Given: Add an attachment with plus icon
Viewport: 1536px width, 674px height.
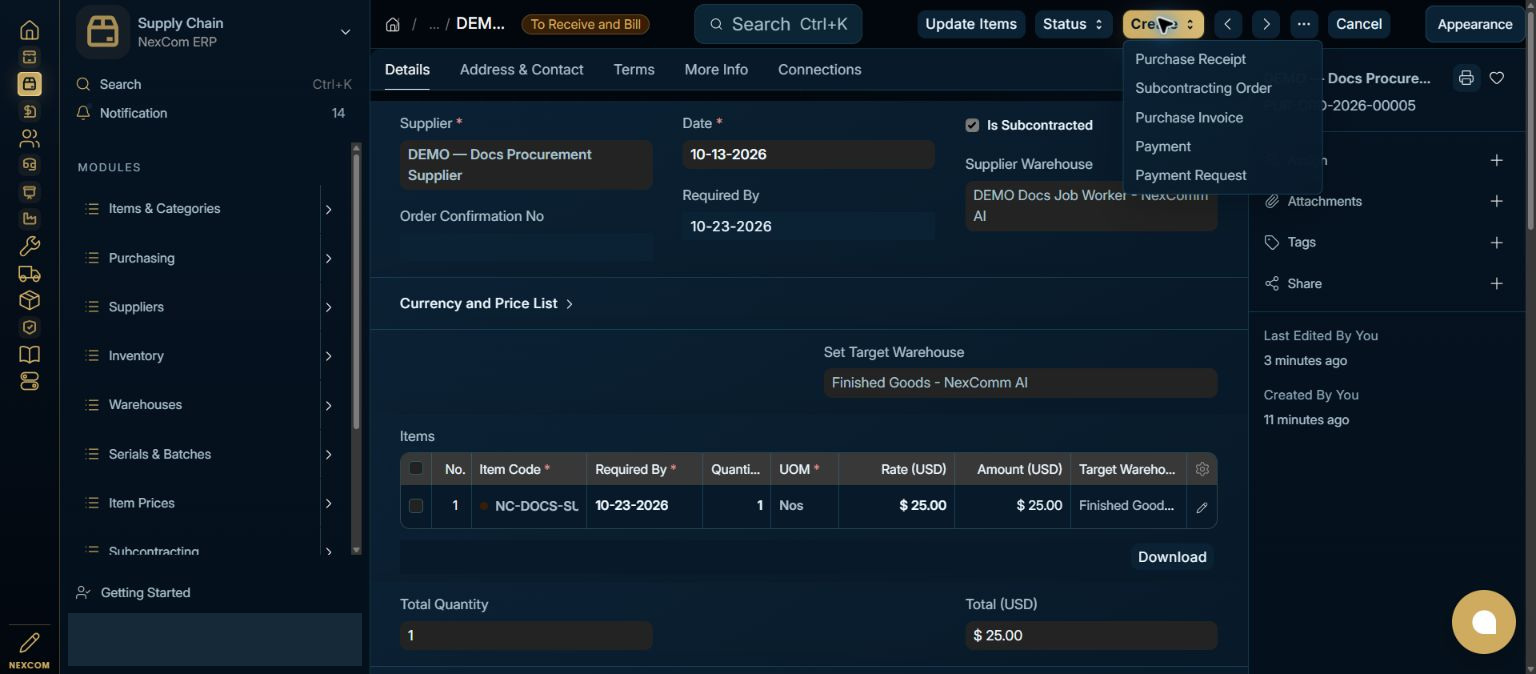Looking at the screenshot, I should (1497, 201).
